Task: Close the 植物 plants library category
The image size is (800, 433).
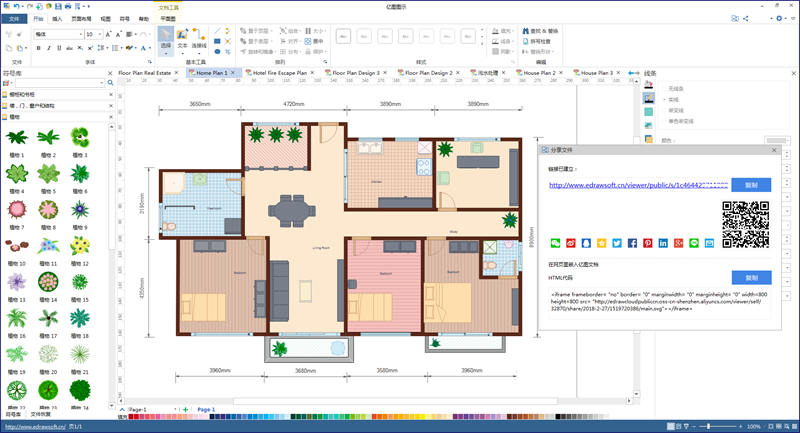Action: 111,117
